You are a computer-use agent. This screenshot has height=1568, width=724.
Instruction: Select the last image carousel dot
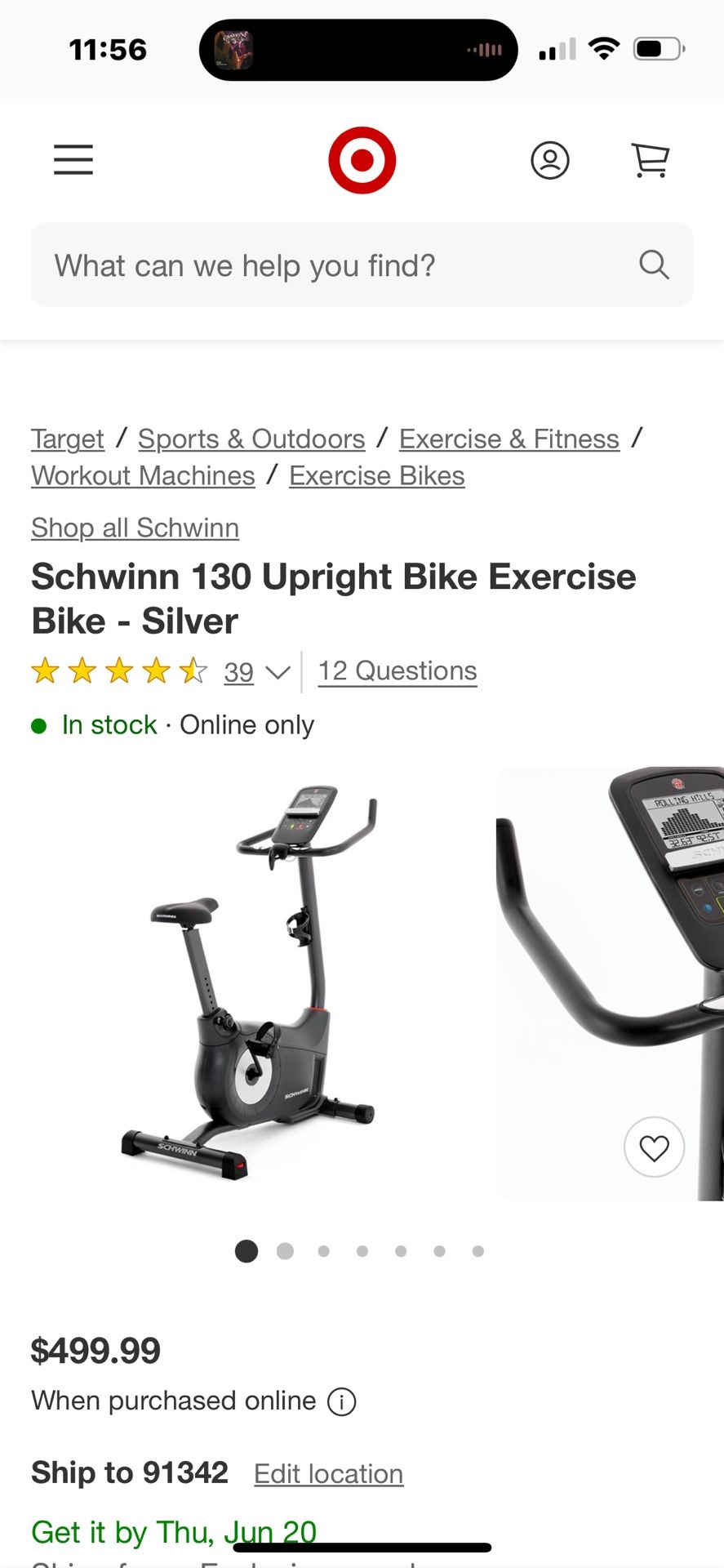coord(478,1251)
